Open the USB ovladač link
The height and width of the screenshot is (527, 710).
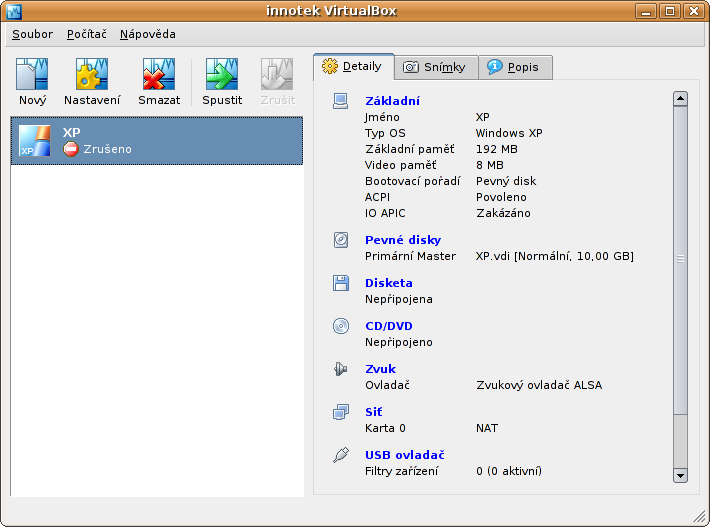(x=405, y=455)
